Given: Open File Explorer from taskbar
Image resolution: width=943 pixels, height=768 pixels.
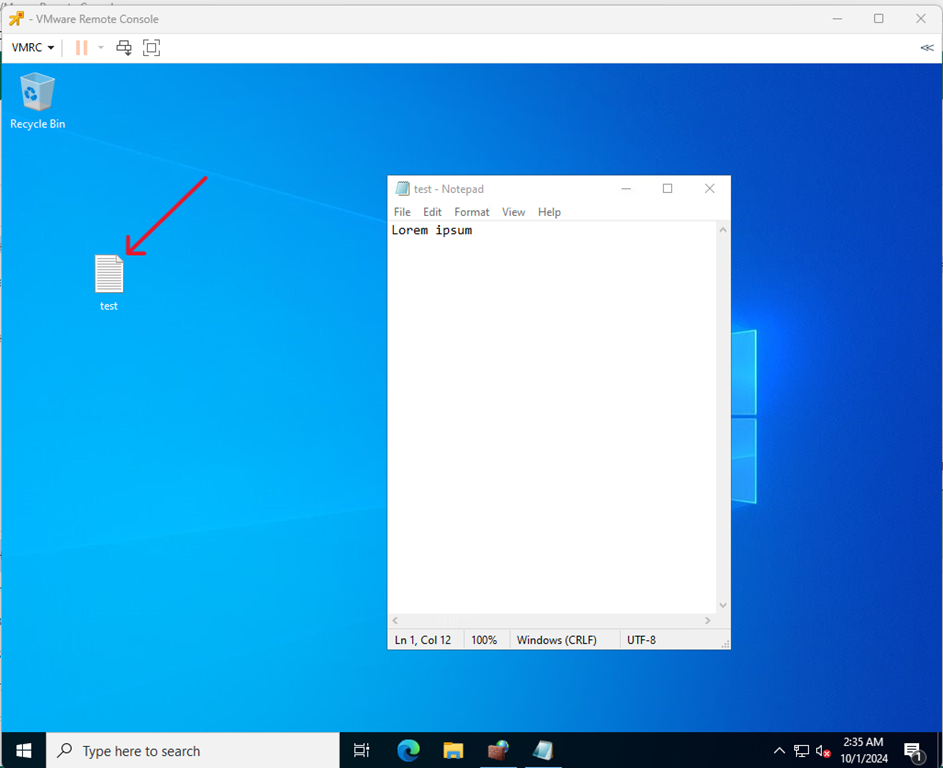Looking at the screenshot, I should [x=453, y=750].
